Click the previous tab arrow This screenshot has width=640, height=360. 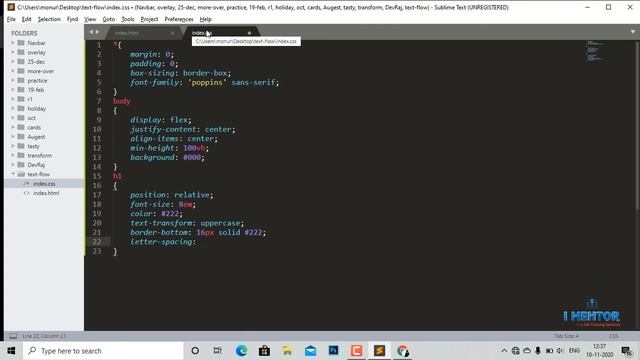pyautogui.click(x=91, y=32)
